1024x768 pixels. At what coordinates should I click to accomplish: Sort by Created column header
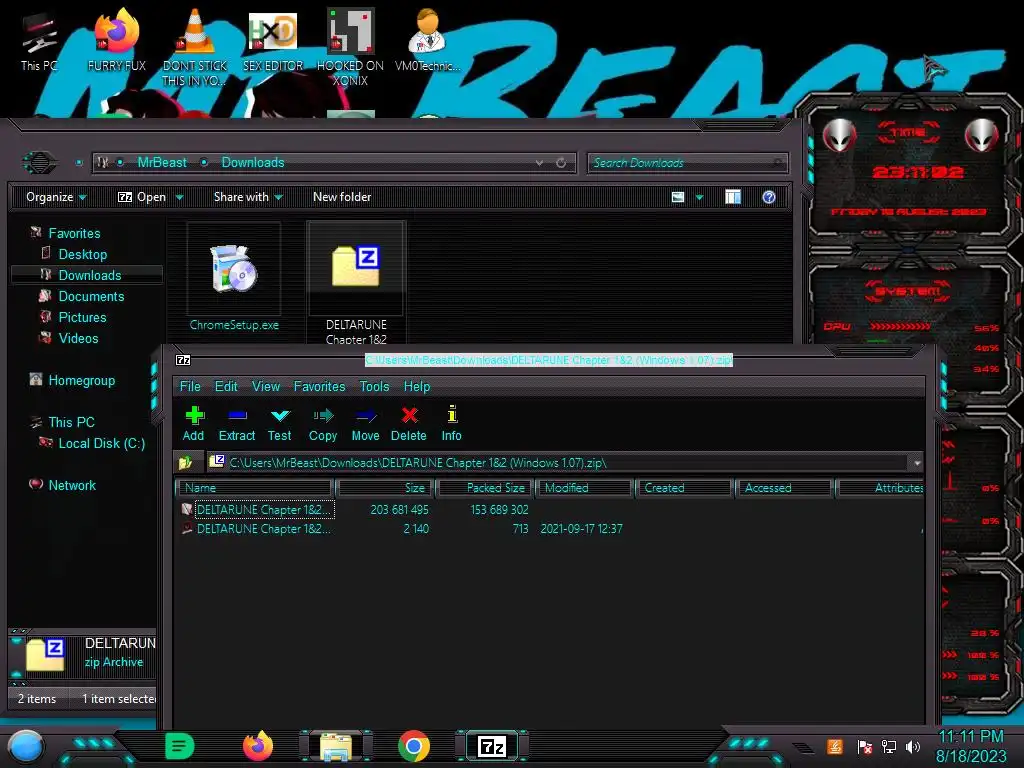[684, 488]
